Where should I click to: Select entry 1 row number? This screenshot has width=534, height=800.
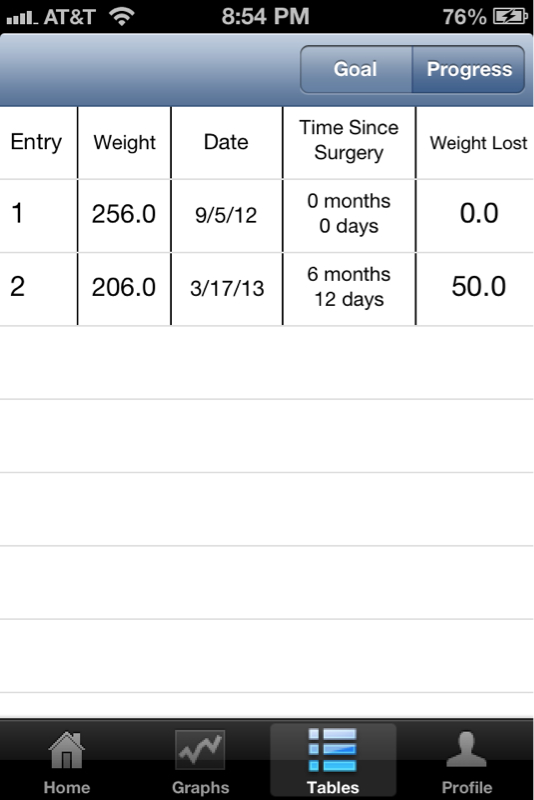click(x=17, y=213)
